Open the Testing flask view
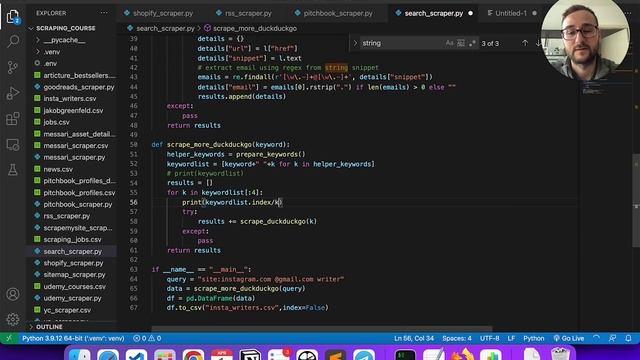640x360 pixels. [13, 170]
